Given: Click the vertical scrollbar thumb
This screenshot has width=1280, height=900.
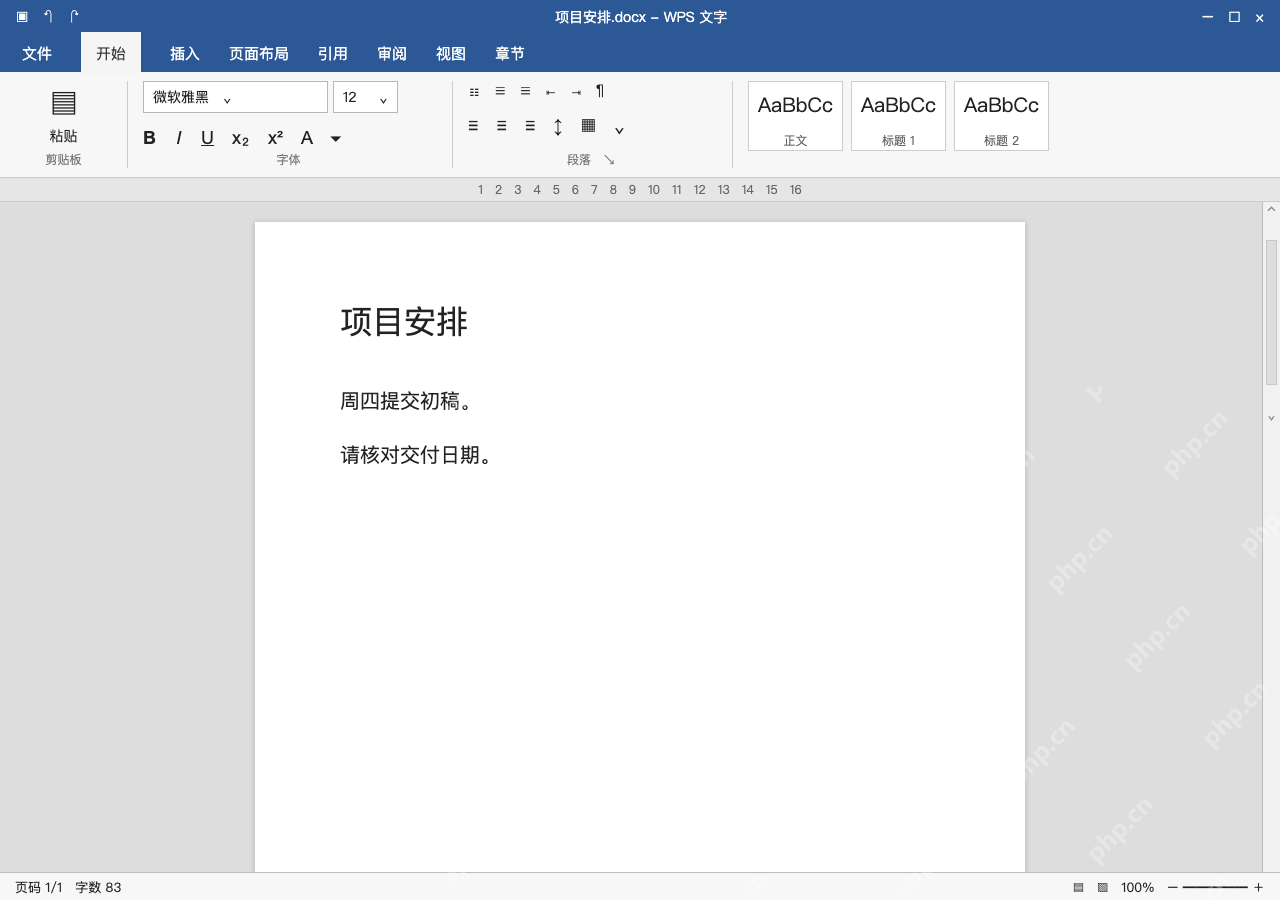Looking at the screenshot, I should [1271, 312].
